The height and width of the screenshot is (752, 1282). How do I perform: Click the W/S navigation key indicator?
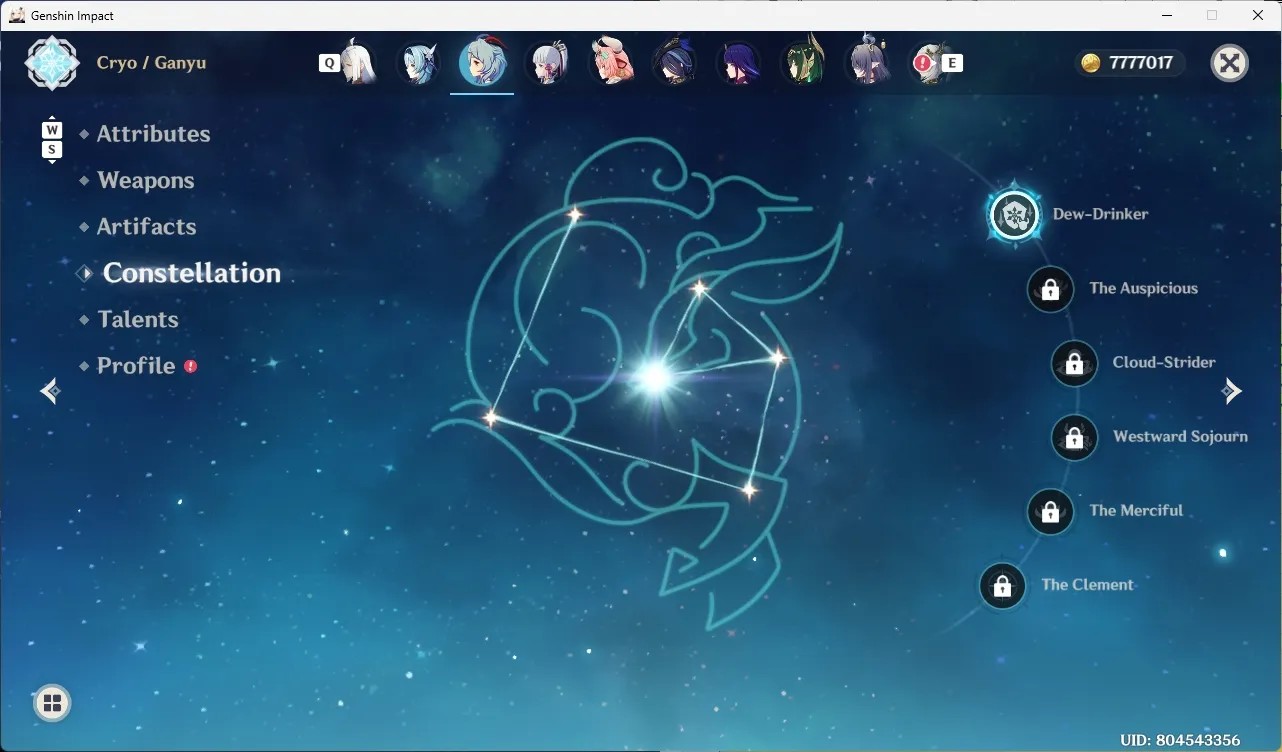[x=52, y=140]
